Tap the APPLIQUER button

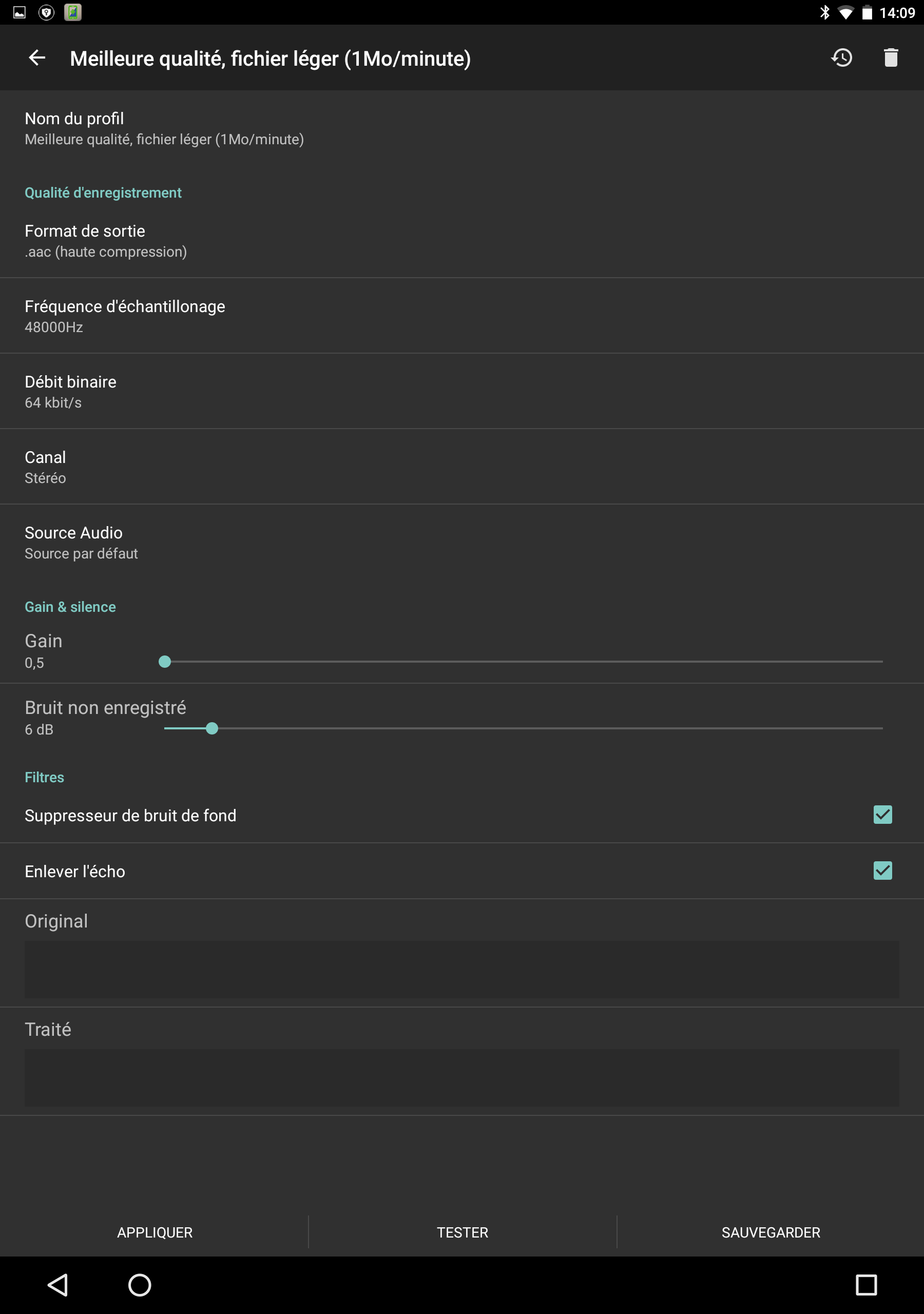tap(155, 1232)
